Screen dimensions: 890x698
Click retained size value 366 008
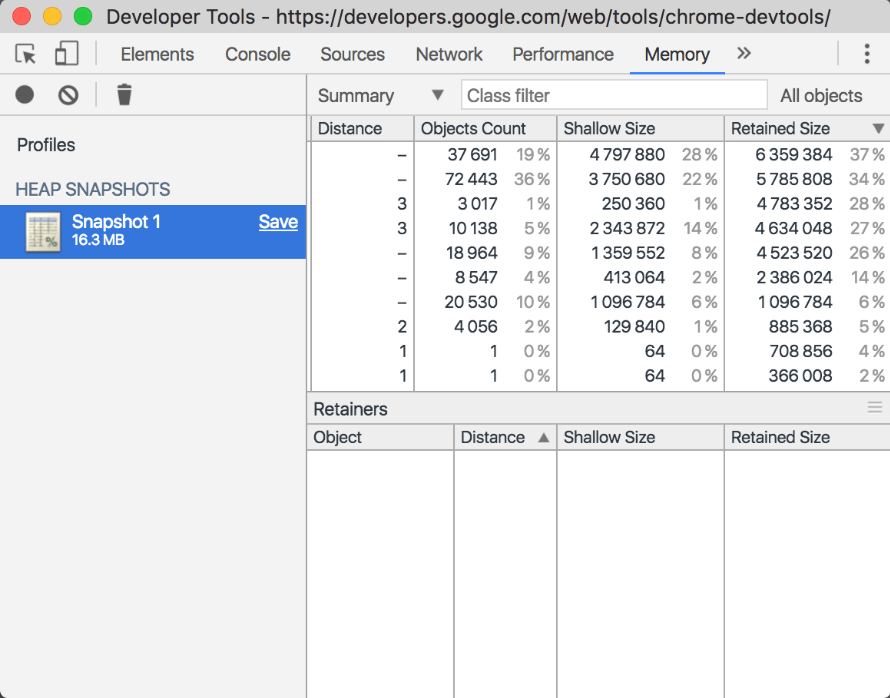[x=800, y=376]
